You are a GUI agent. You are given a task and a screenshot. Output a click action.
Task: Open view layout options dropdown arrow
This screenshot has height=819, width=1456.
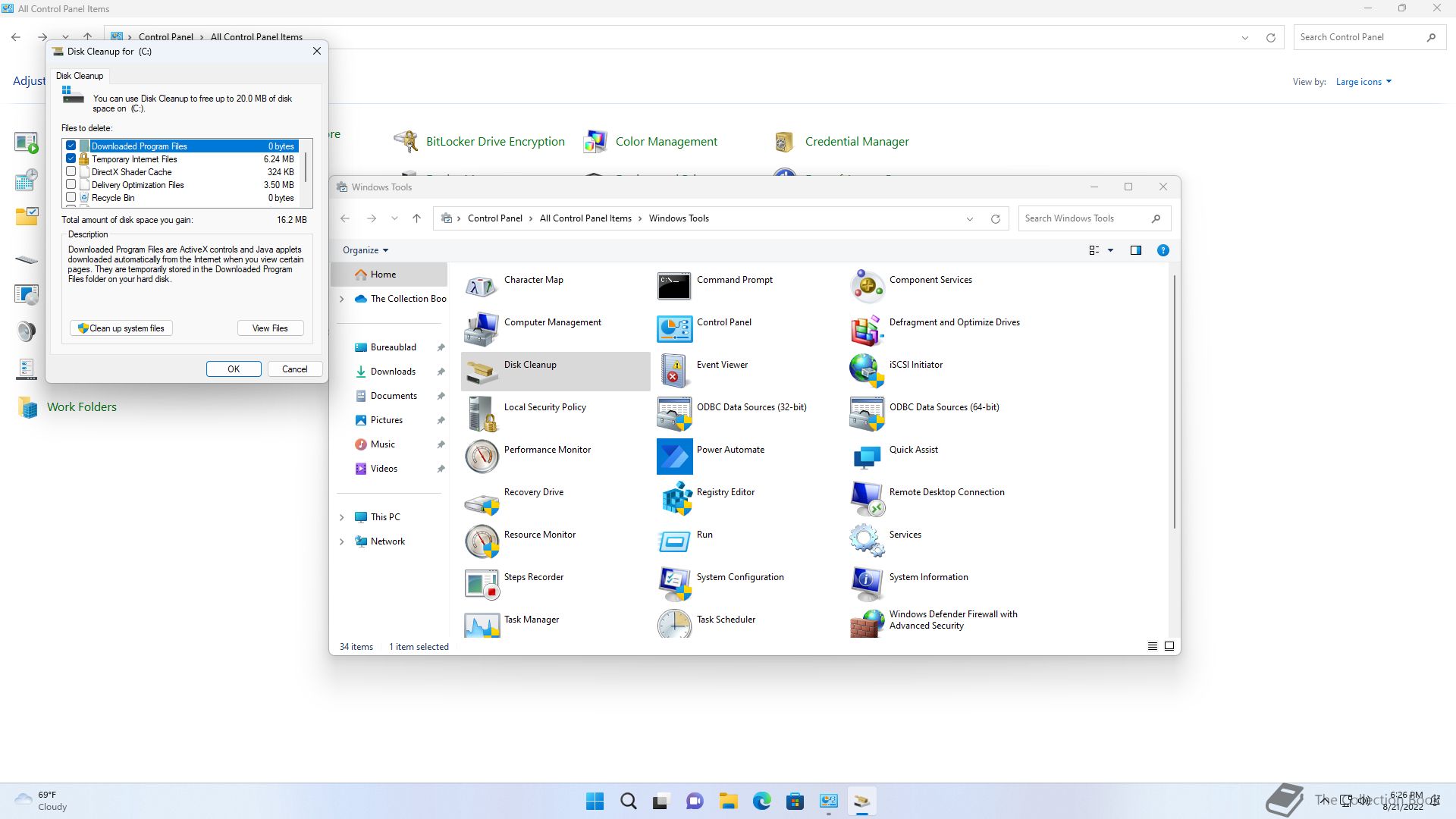tap(1111, 250)
